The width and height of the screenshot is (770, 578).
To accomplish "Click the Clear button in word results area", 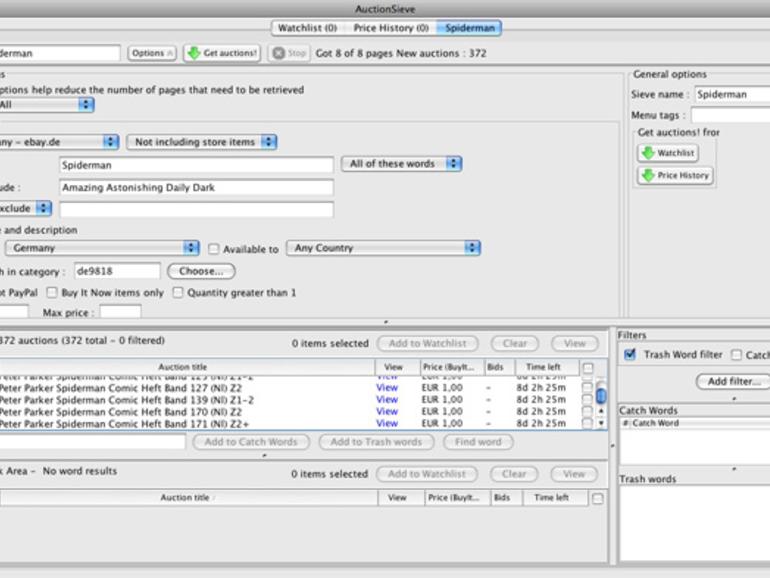I will 514,474.
